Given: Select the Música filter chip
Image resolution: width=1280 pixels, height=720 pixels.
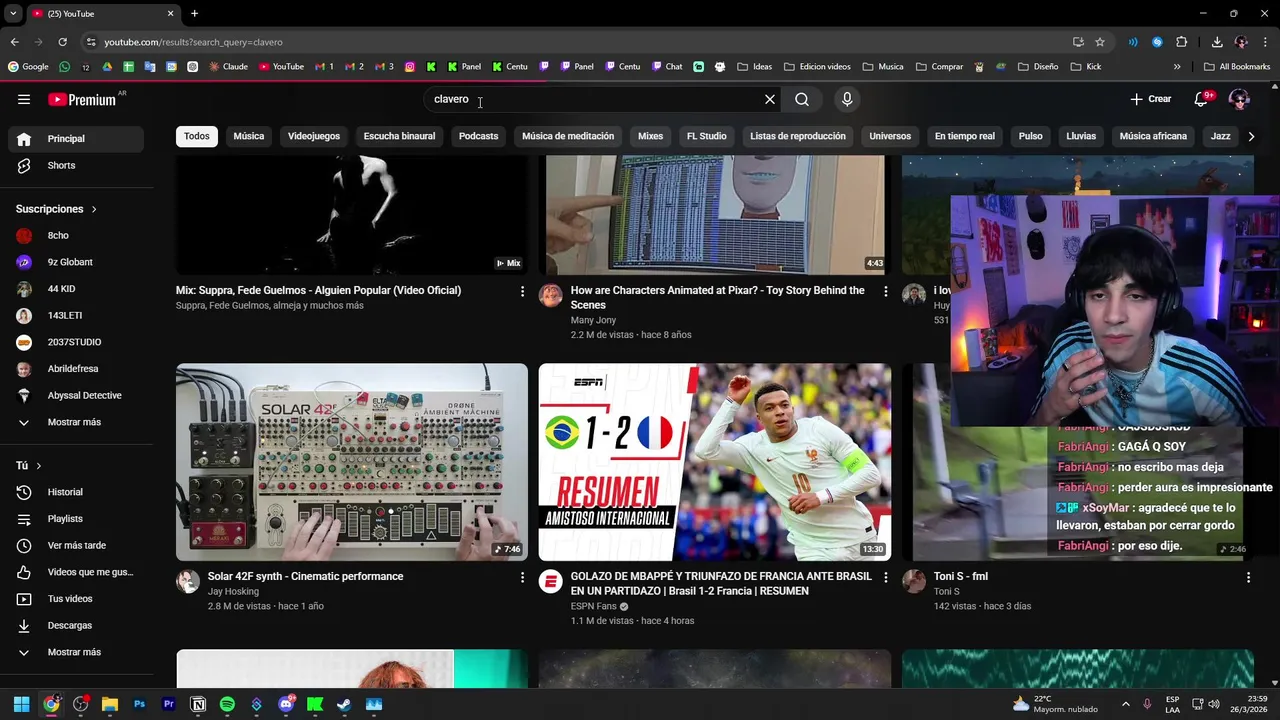Looking at the screenshot, I should tap(249, 136).
